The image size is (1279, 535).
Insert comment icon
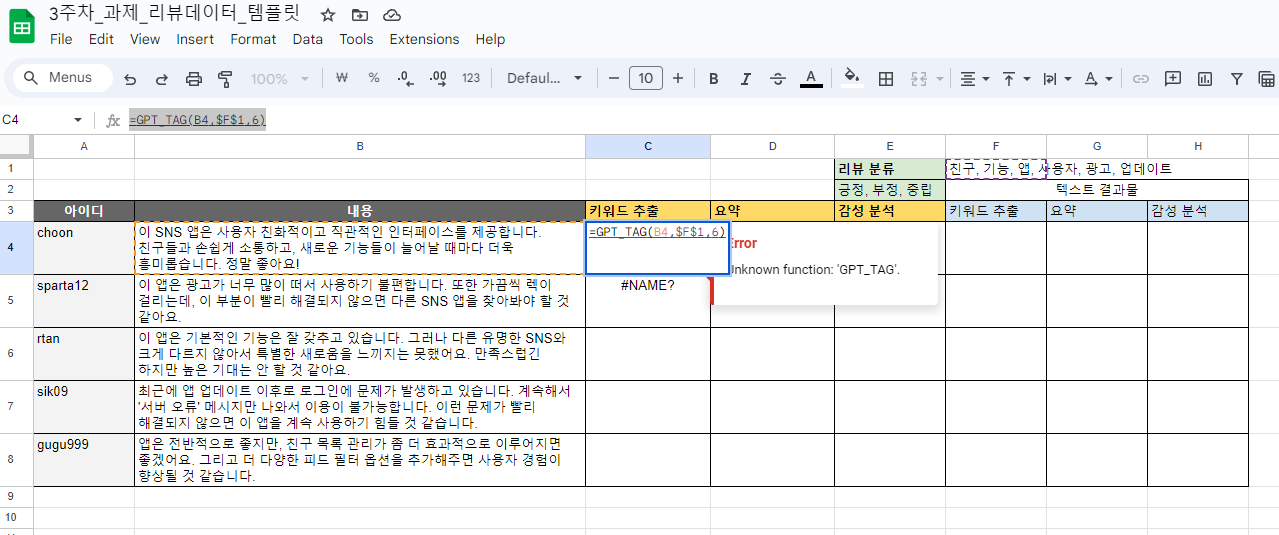(x=1173, y=78)
